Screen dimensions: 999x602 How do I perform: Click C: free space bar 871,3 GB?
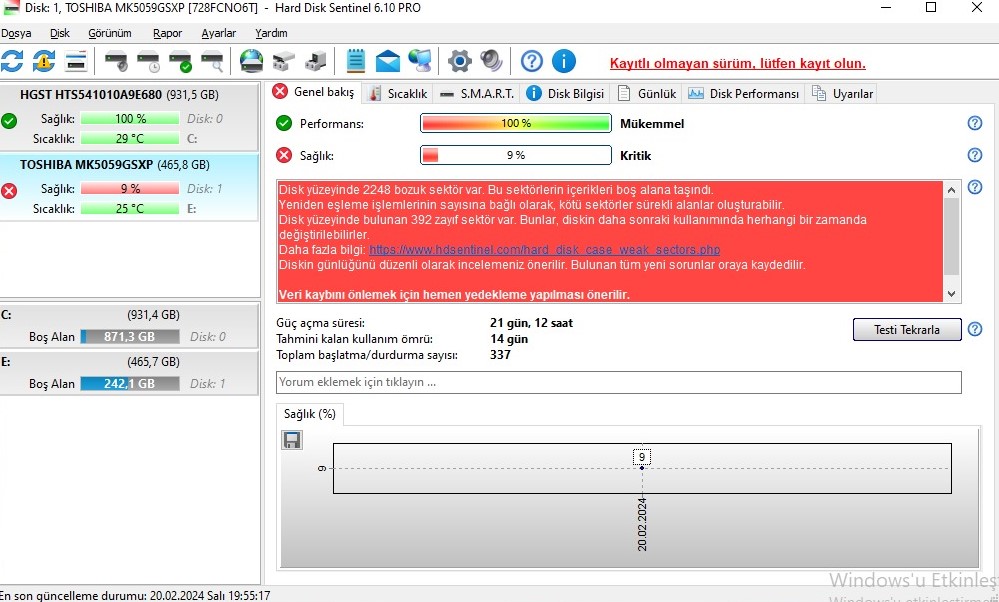pyautogui.click(x=130, y=336)
